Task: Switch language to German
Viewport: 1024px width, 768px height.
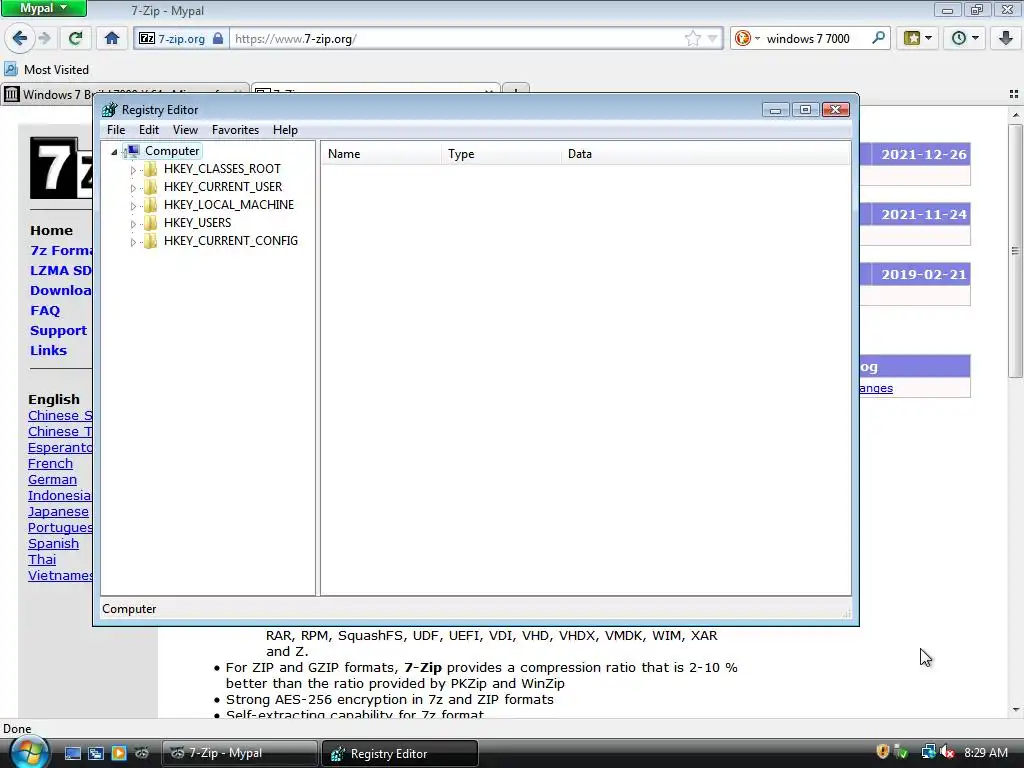Action: 52,479
